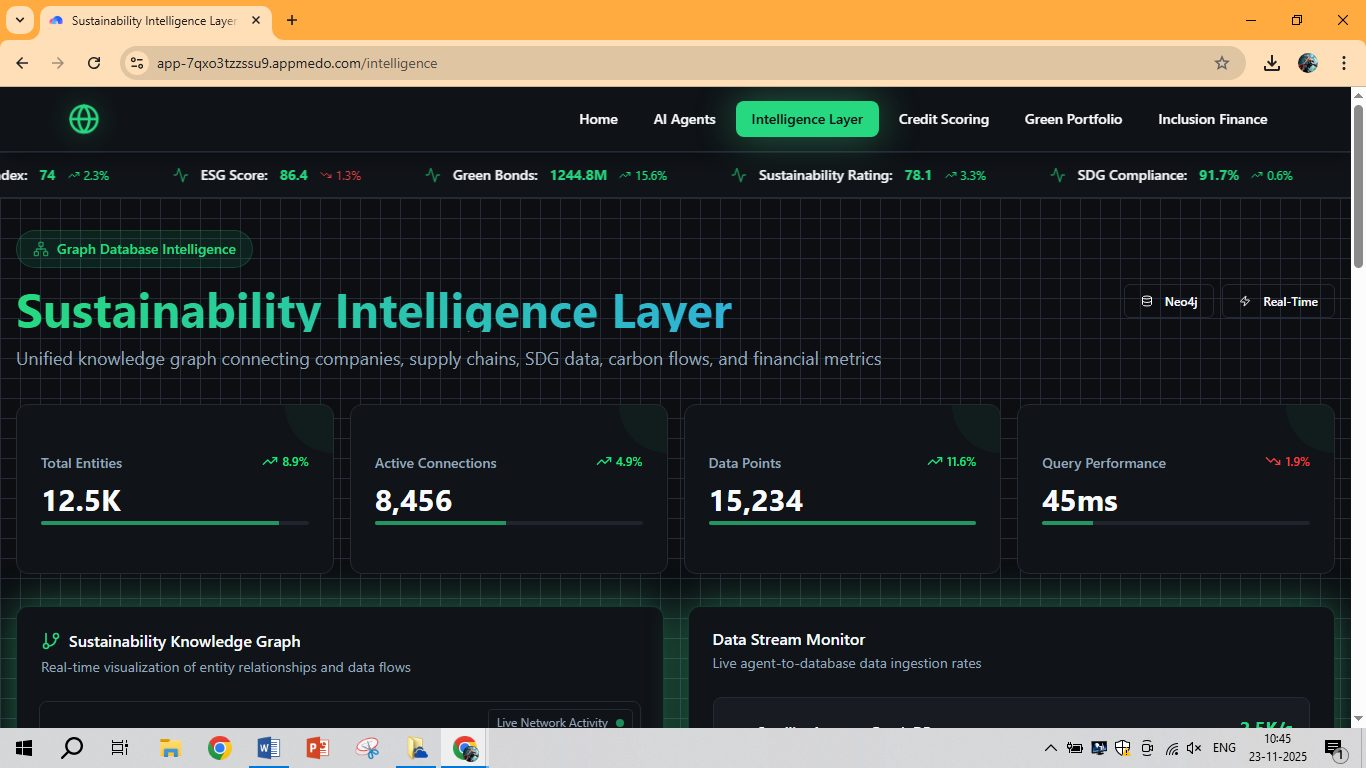Go to the AI Agents nav item

click(x=685, y=119)
